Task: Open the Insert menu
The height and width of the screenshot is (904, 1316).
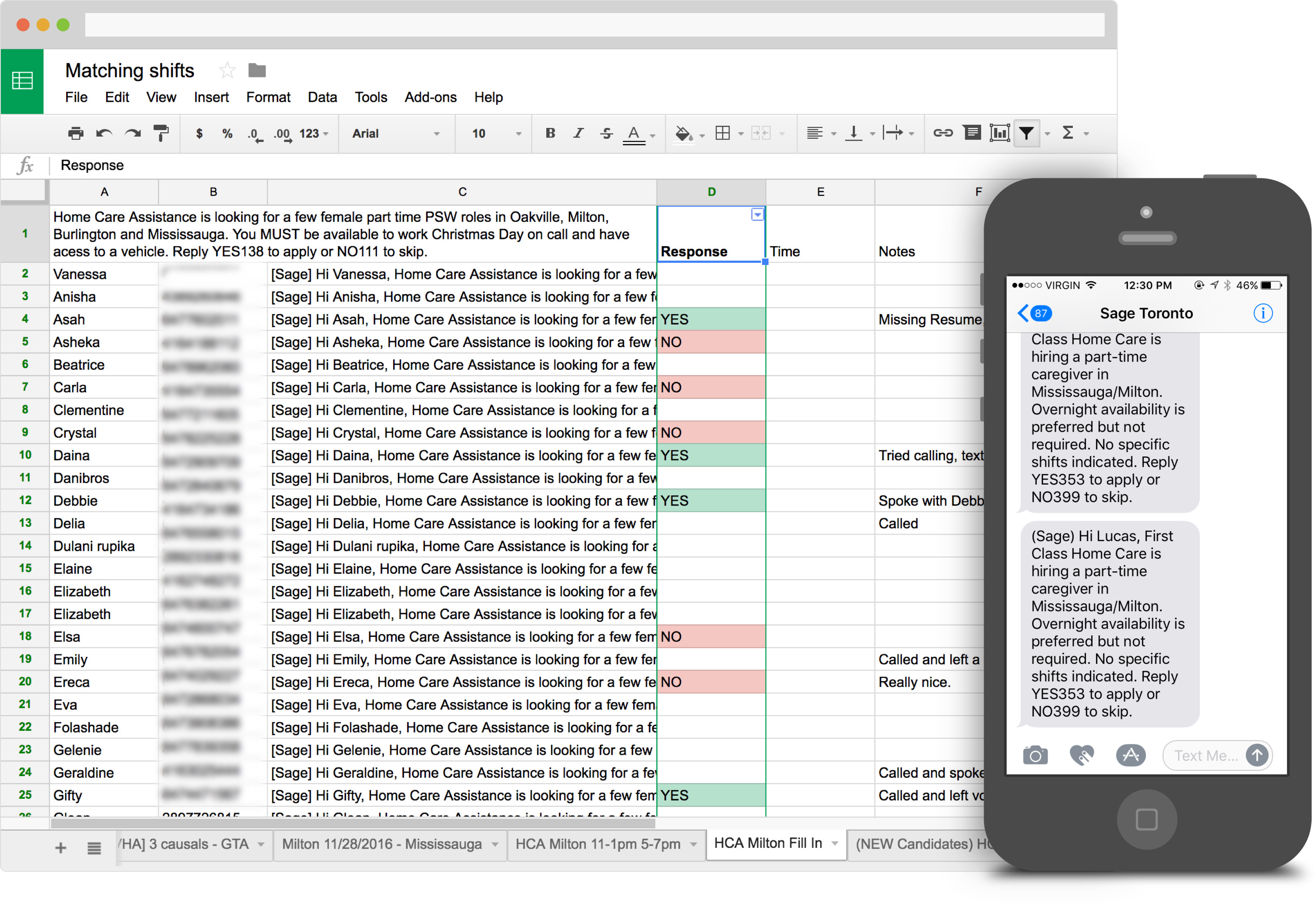Action: pos(211,97)
